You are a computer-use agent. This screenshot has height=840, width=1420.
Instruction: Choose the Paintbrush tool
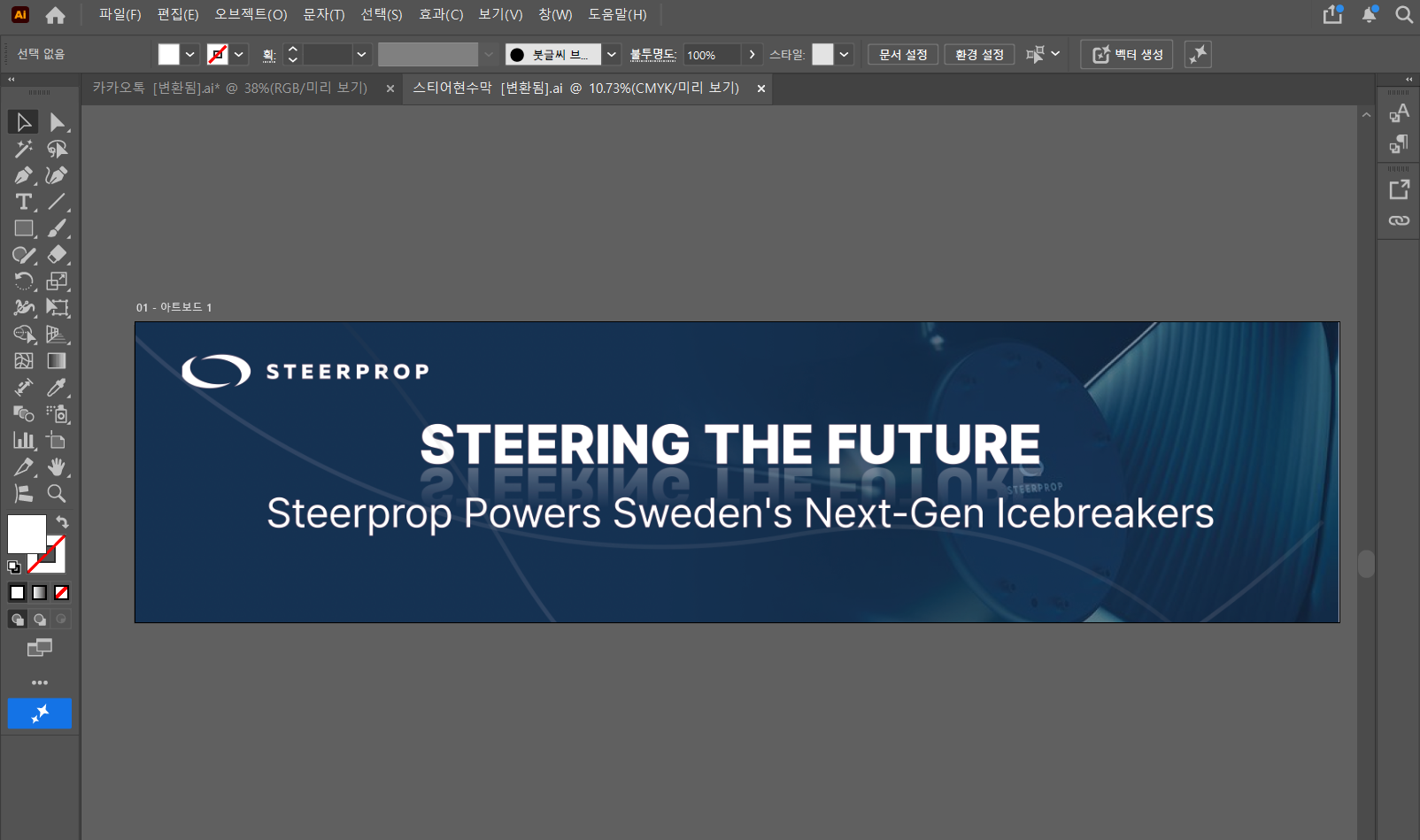pyautogui.click(x=57, y=228)
